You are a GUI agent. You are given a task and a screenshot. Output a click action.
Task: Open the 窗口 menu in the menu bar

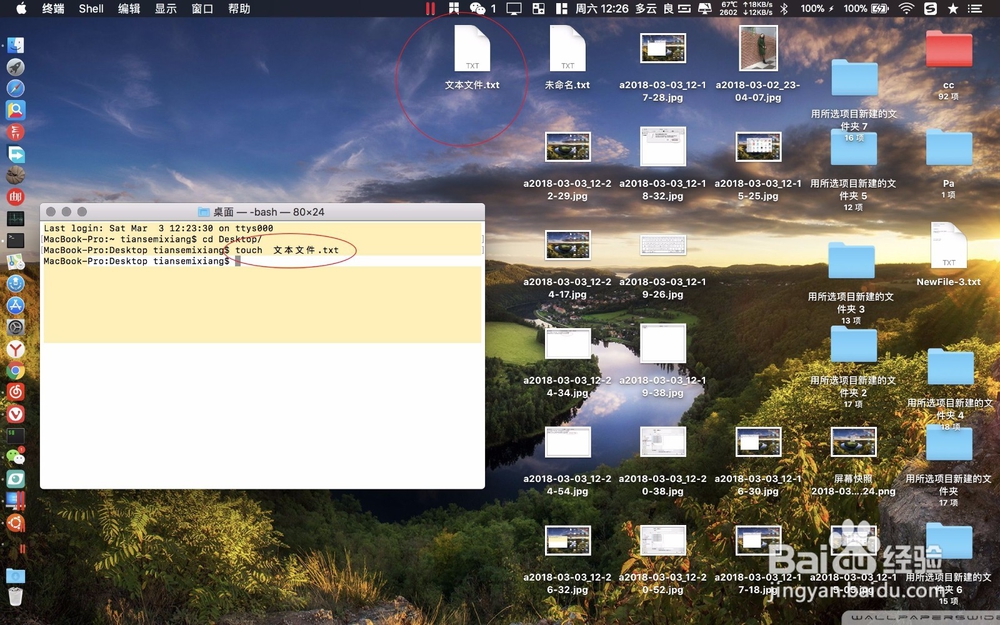coord(200,9)
